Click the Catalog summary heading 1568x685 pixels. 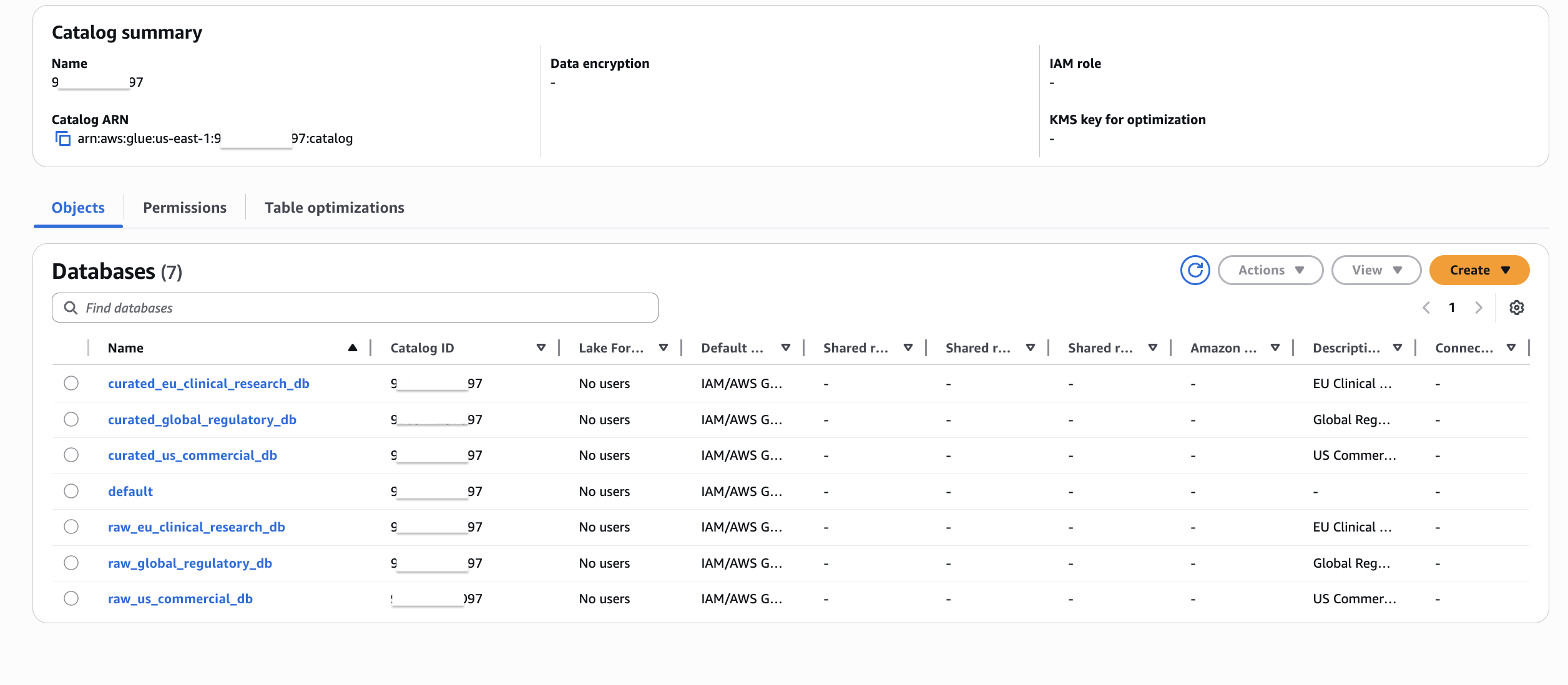[x=127, y=32]
